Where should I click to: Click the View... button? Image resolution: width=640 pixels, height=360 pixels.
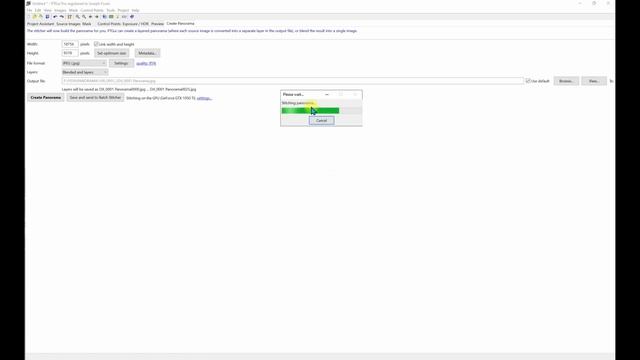click(594, 81)
